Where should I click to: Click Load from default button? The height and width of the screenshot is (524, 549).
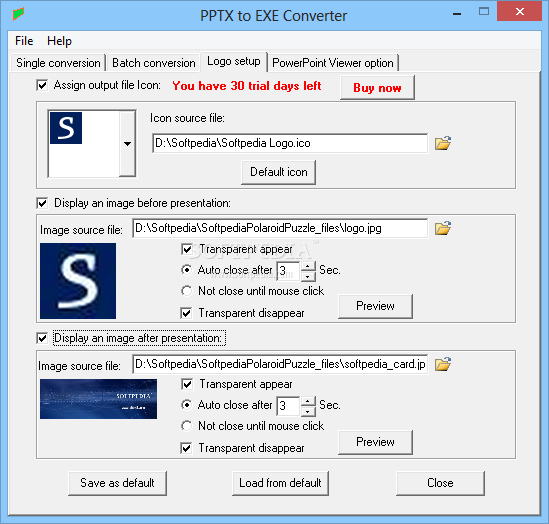(x=280, y=483)
